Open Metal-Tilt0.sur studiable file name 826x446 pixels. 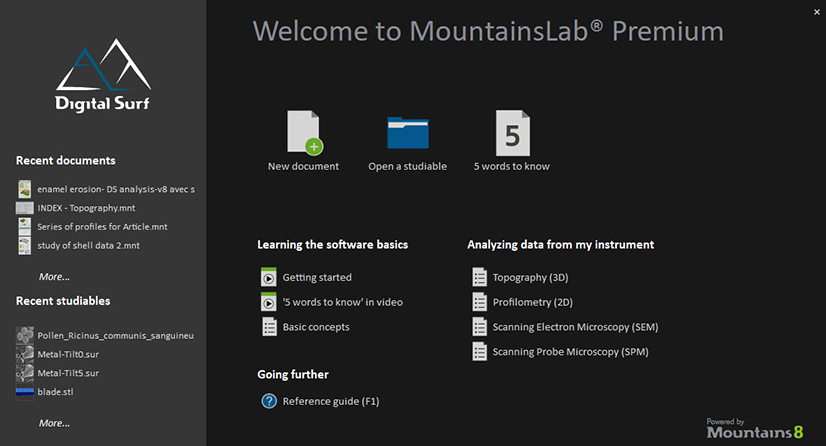tap(68, 354)
